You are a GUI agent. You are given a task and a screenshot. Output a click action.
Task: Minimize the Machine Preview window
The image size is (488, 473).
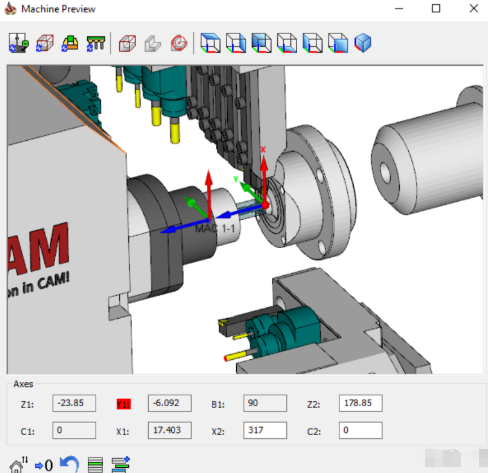click(x=399, y=9)
